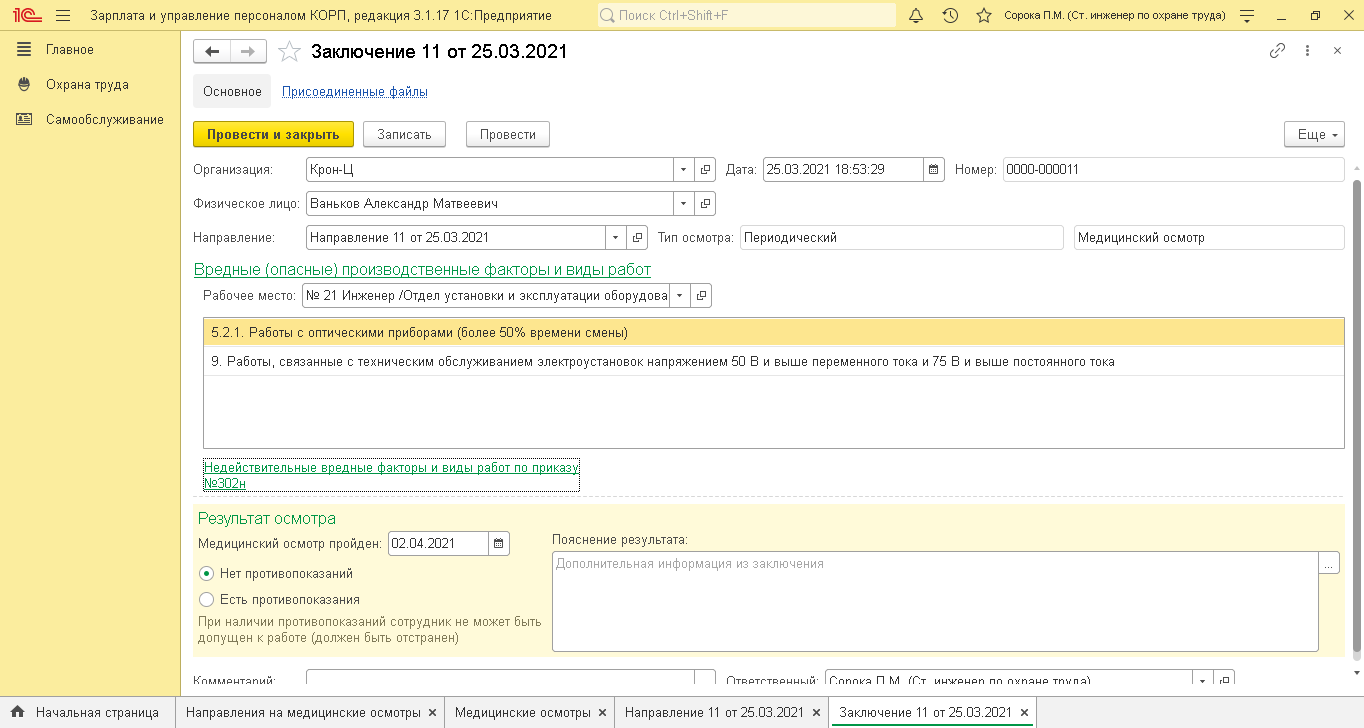Open the Еще dropdown menu
This screenshot has height=728, width=1364.
tap(1314, 135)
